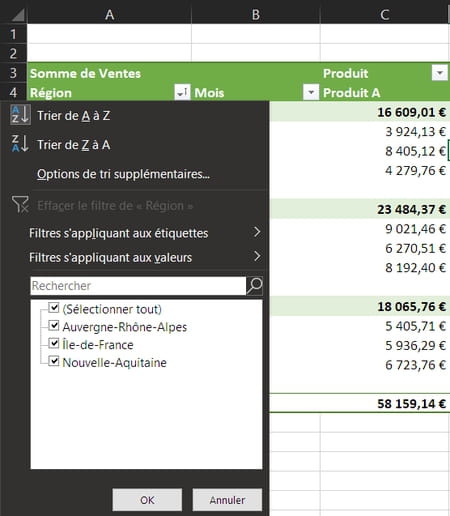Click the clear filter funnel icon
This screenshot has height=516, width=450.
coord(20,204)
